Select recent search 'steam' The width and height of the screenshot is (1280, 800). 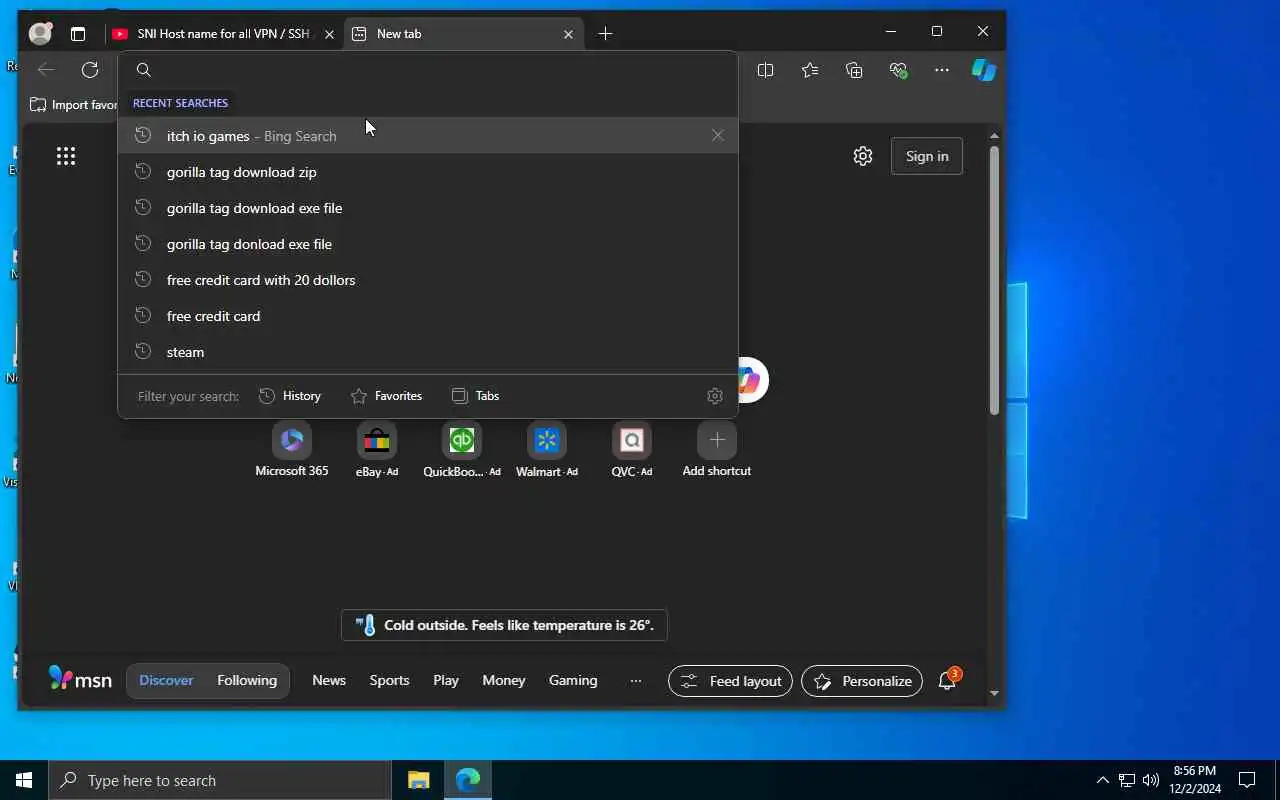pyautogui.click(x=428, y=352)
